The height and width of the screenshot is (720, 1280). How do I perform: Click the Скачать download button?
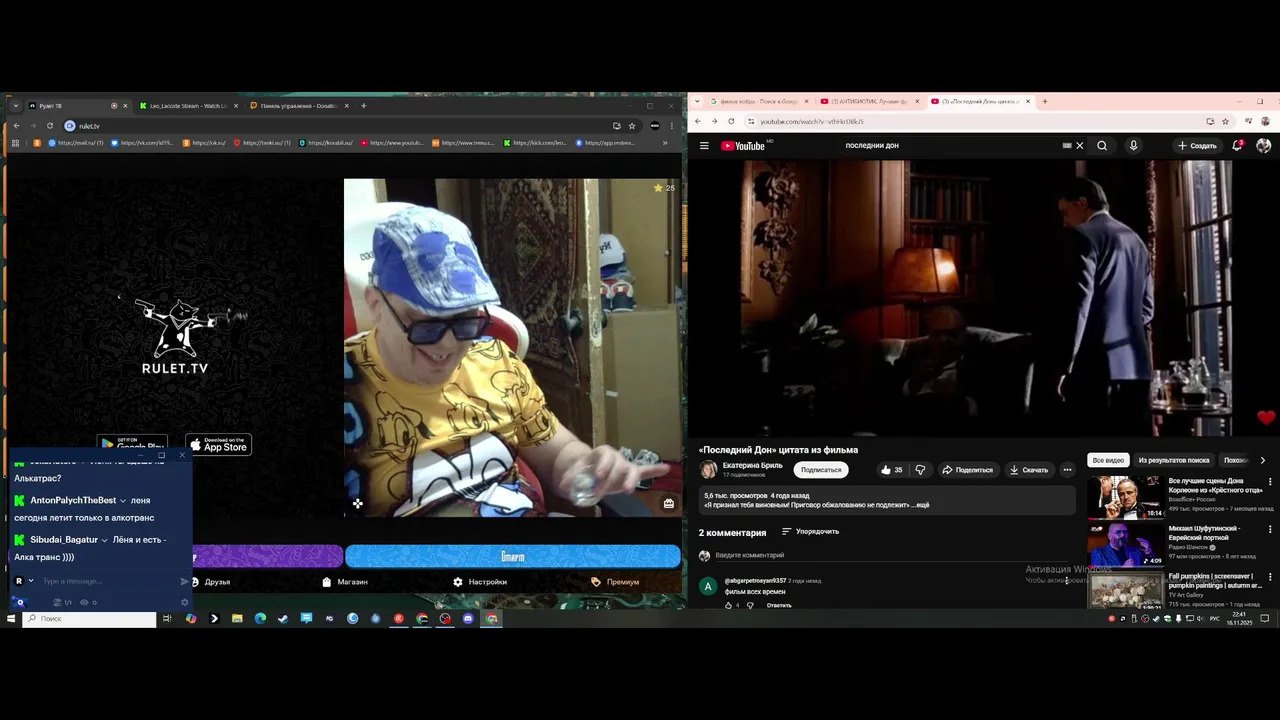pyautogui.click(x=1029, y=470)
